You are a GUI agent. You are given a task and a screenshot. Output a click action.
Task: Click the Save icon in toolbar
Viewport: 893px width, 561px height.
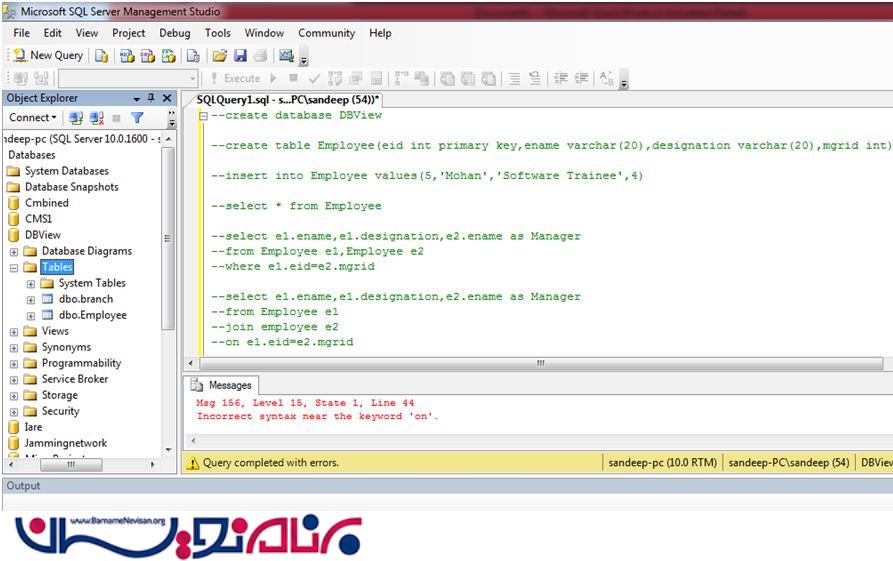tap(240, 56)
